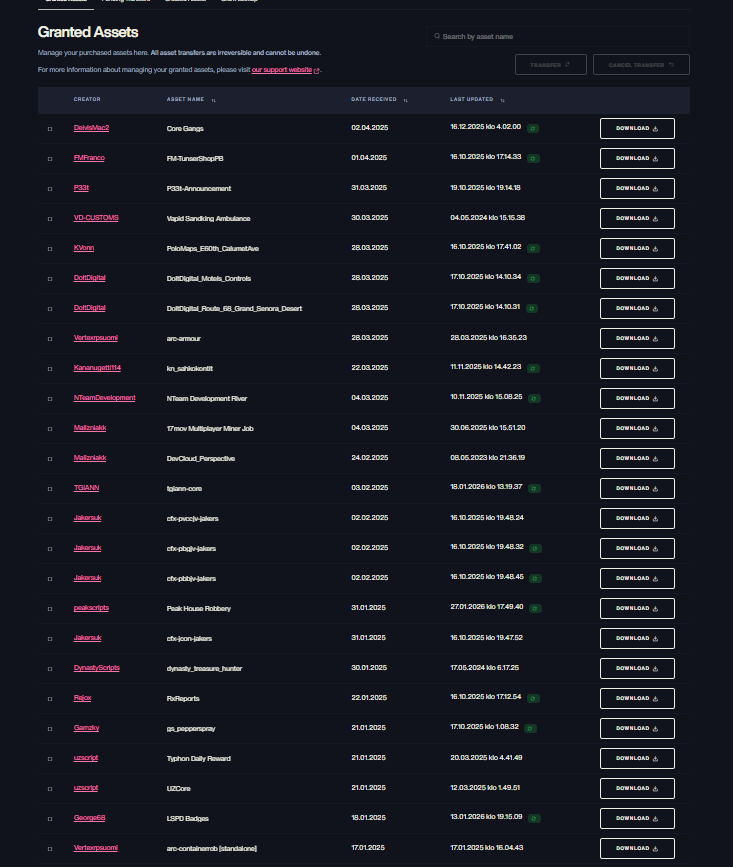This screenshot has width=733, height=867.
Task: Click date received 22.03.2025 for kn_sahkokontit
Action: coord(370,368)
